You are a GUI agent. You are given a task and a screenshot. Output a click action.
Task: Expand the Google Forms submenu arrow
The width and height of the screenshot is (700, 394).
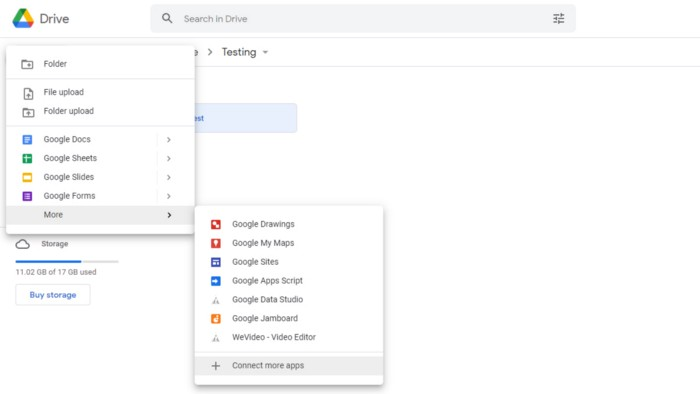click(169, 196)
